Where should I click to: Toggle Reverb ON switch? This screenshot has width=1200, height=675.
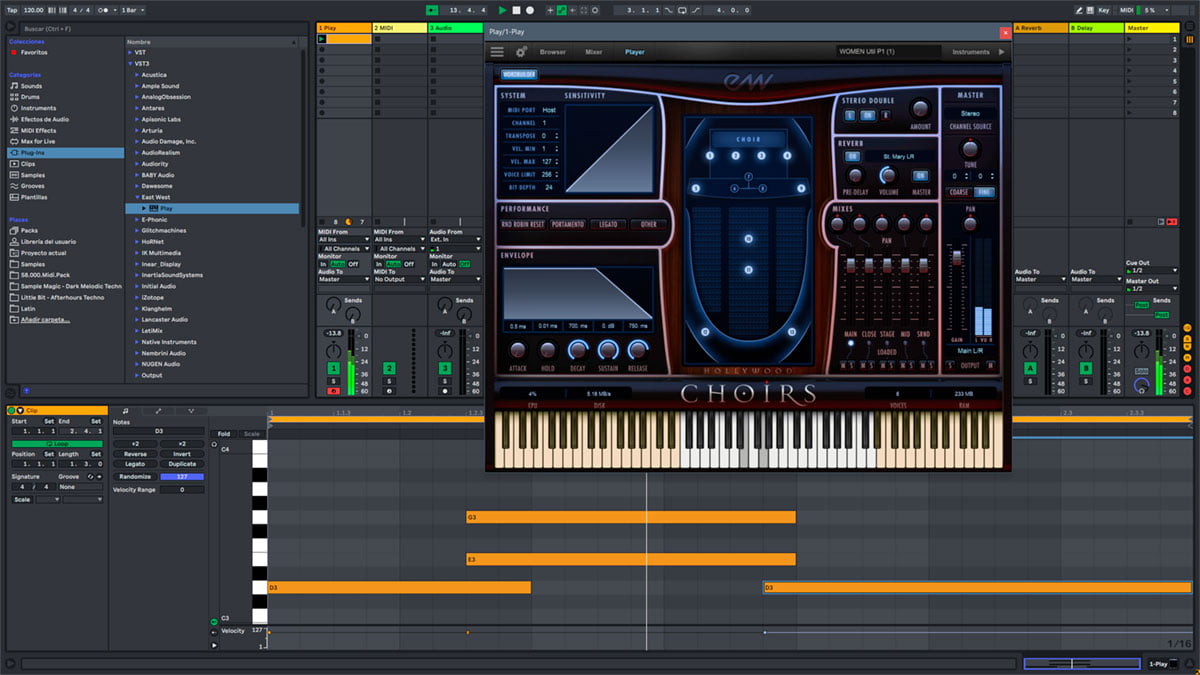coord(852,156)
